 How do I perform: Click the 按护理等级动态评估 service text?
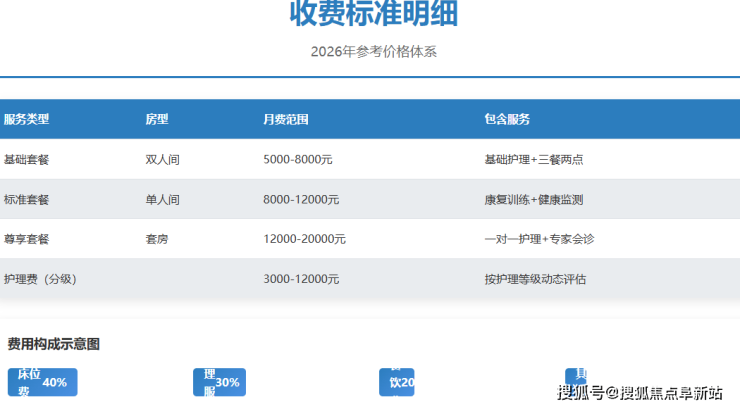534,279
